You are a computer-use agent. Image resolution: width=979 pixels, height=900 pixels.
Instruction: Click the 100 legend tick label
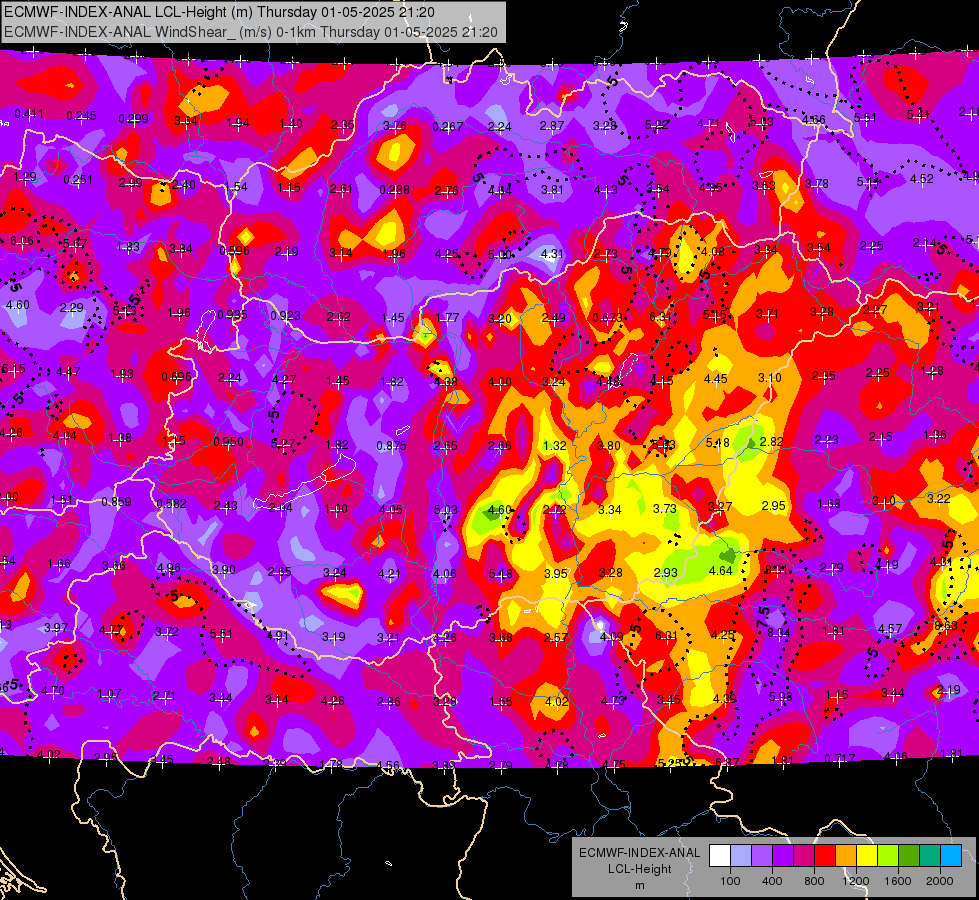(x=730, y=881)
